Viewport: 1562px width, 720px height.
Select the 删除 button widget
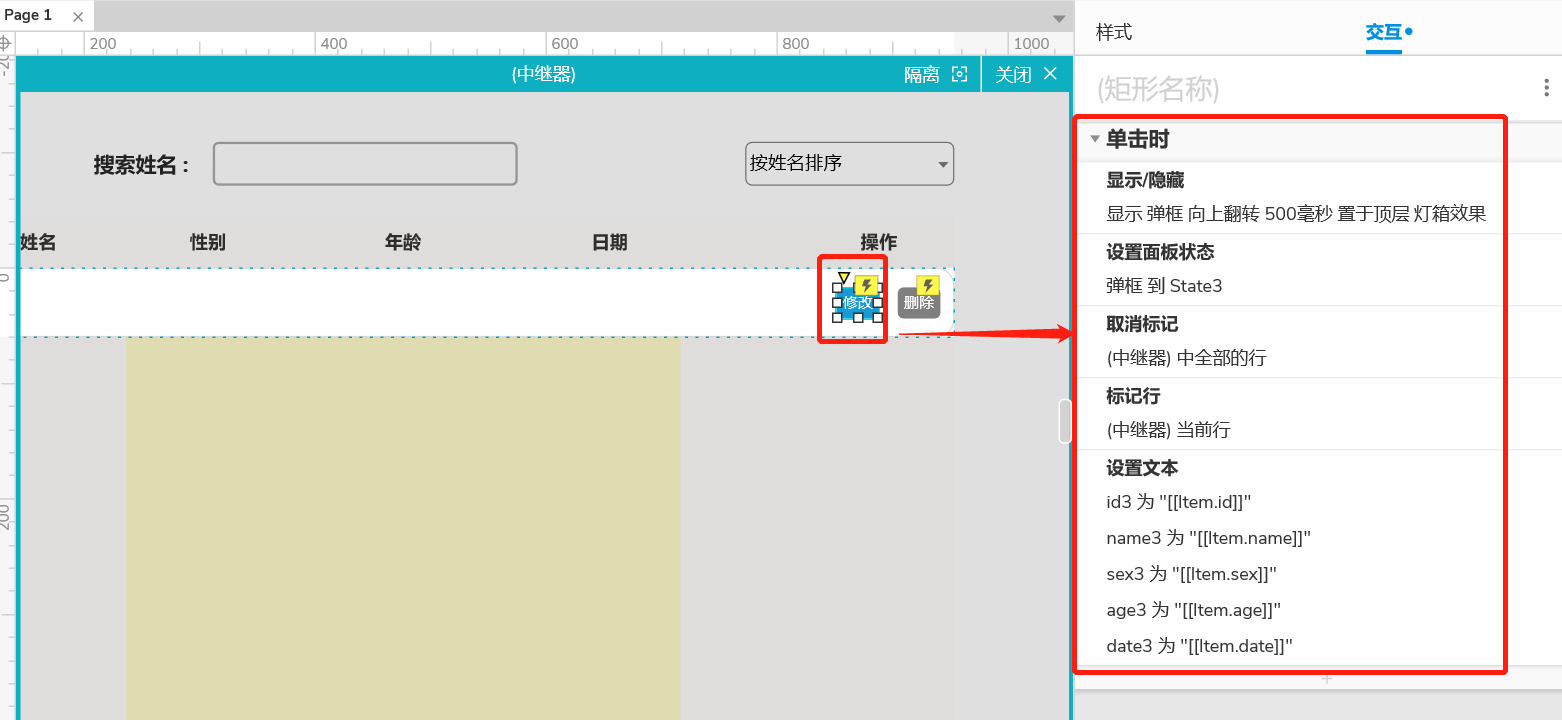(x=919, y=303)
